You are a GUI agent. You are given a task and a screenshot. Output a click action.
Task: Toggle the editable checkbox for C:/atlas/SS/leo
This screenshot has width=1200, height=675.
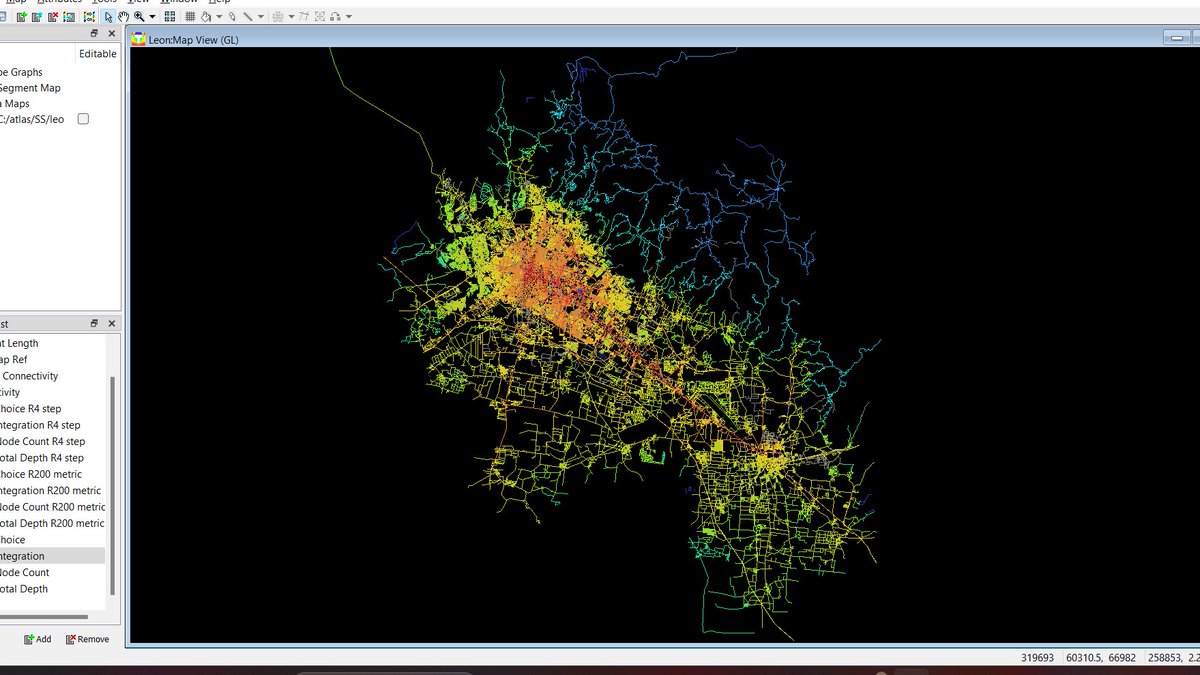tap(83, 119)
